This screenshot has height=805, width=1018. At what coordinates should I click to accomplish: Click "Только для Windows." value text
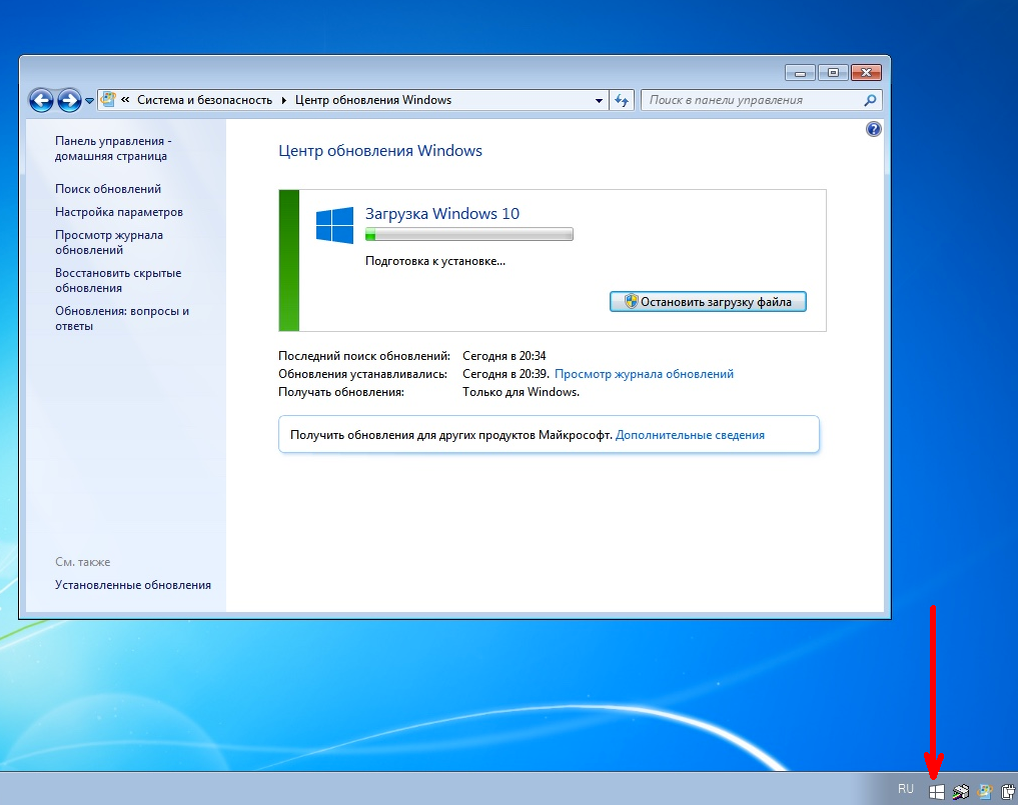coord(521,392)
